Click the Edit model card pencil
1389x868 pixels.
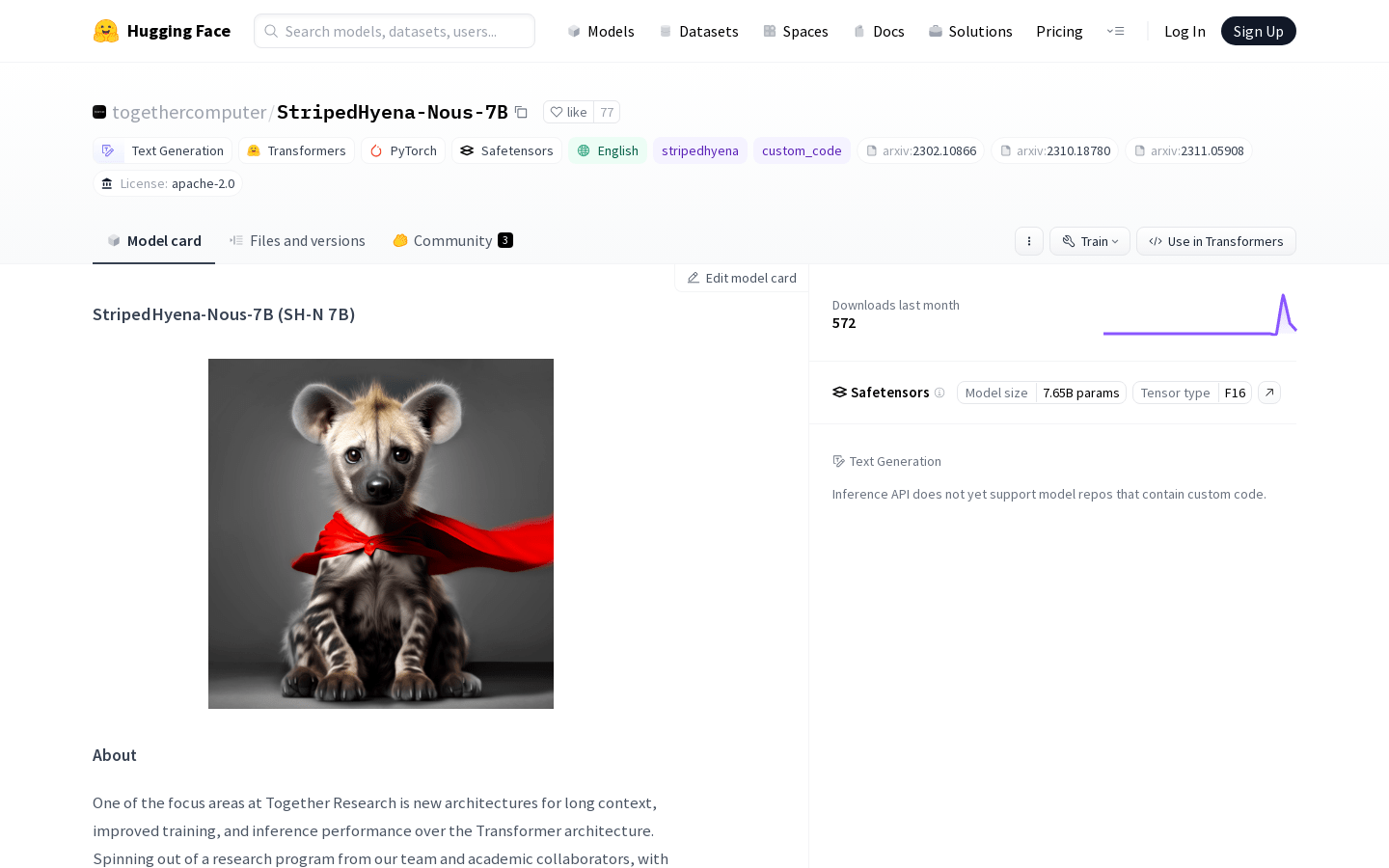click(741, 278)
